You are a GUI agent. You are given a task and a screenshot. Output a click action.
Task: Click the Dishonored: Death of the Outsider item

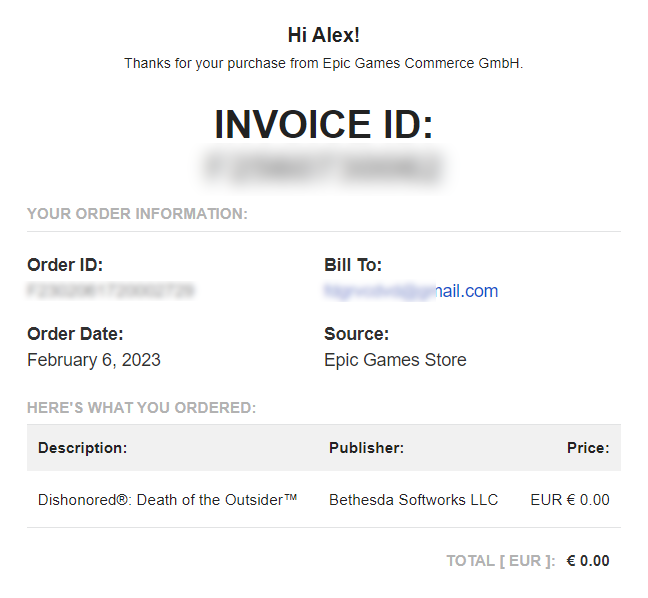click(x=168, y=500)
